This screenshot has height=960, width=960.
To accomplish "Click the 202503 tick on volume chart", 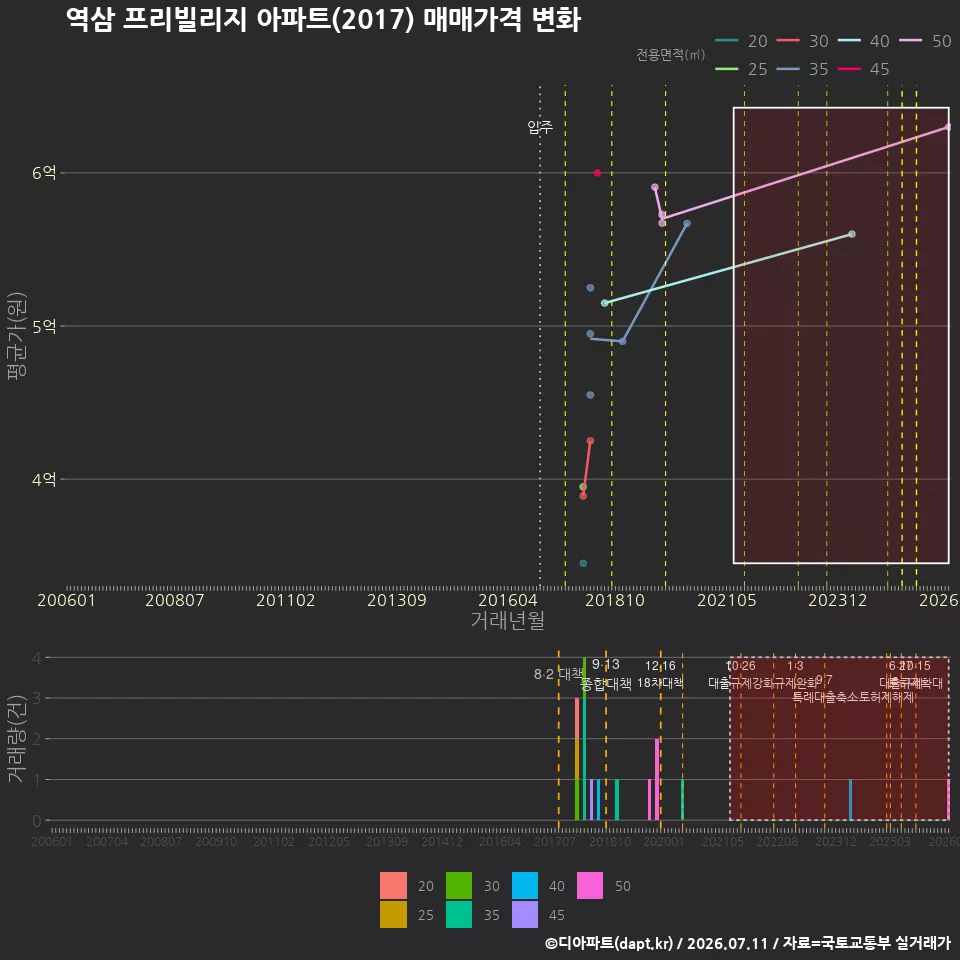I will (x=890, y=842).
